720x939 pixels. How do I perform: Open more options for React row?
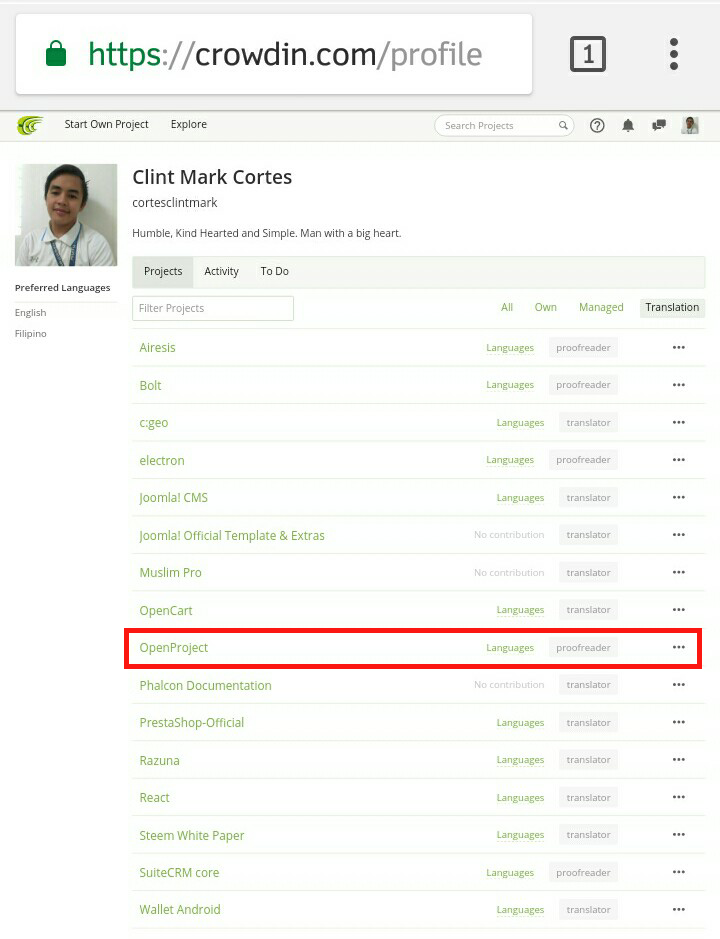point(678,797)
